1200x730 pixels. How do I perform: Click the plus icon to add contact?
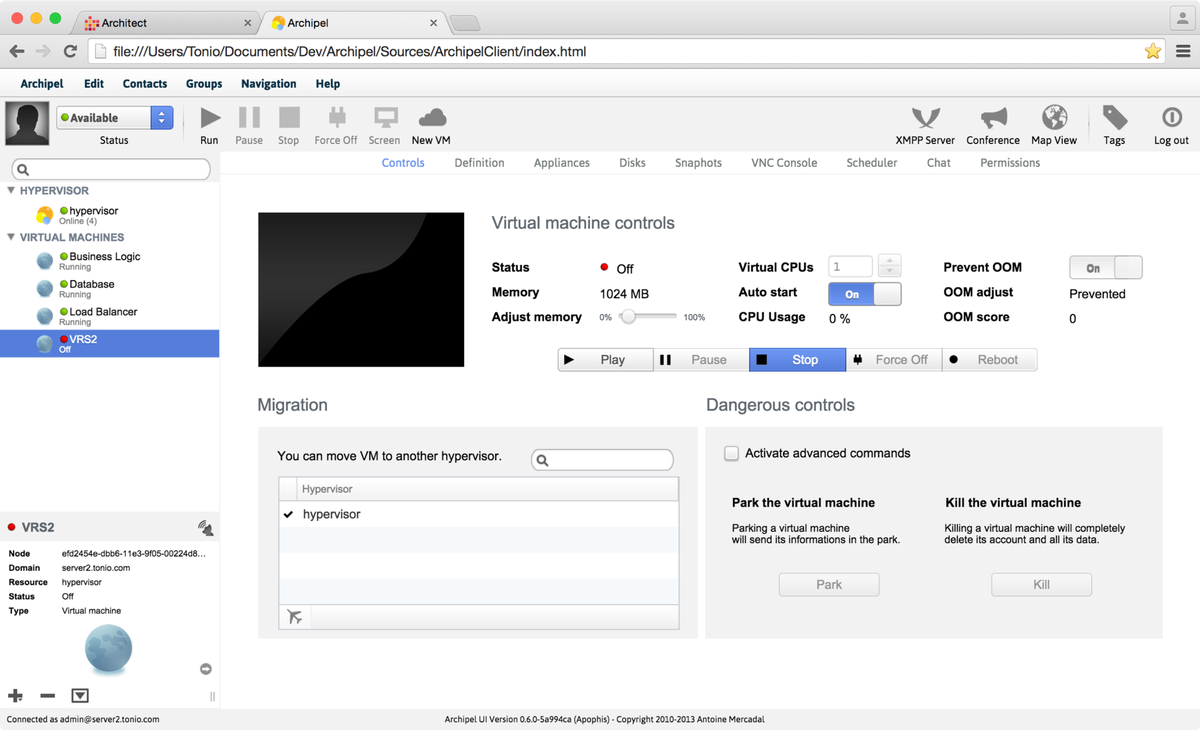click(x=15, y=695)
